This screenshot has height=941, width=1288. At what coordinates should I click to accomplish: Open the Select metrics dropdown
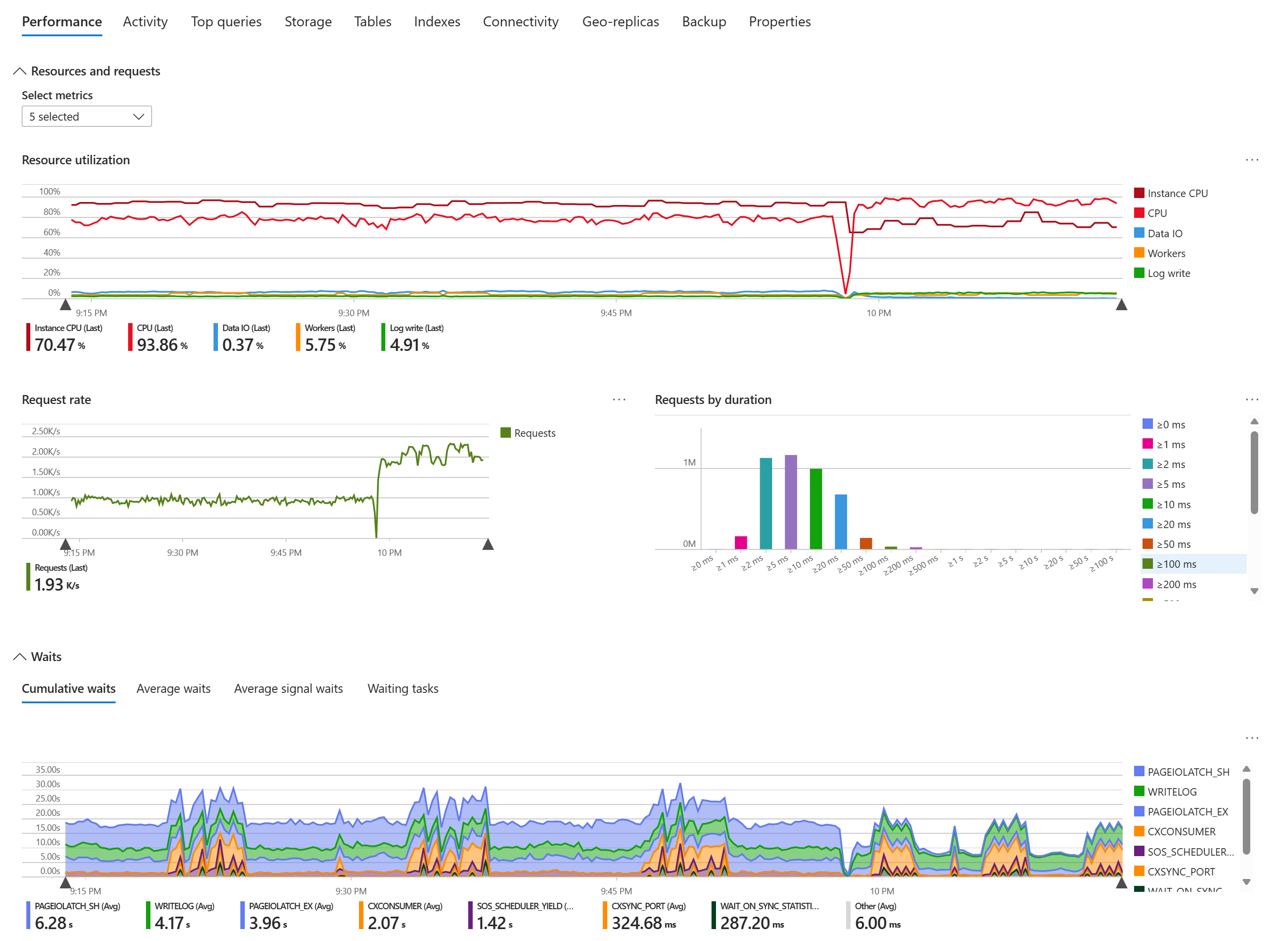click(87, 117)
